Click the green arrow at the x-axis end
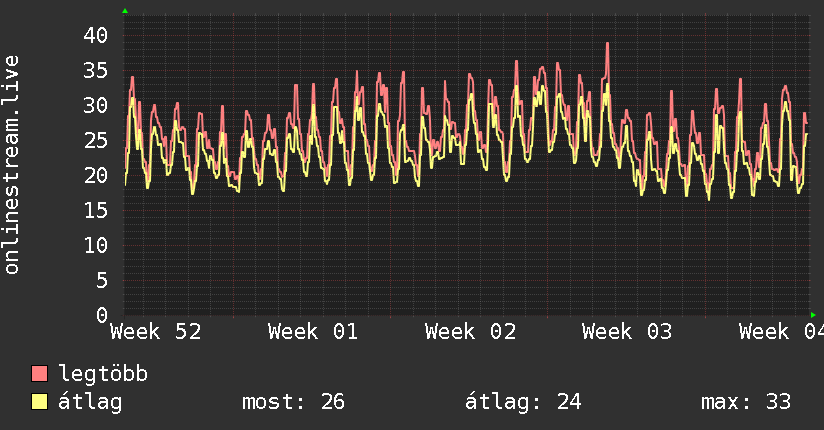Viewport: 824px width, 430px height. [x=813, y=315]
